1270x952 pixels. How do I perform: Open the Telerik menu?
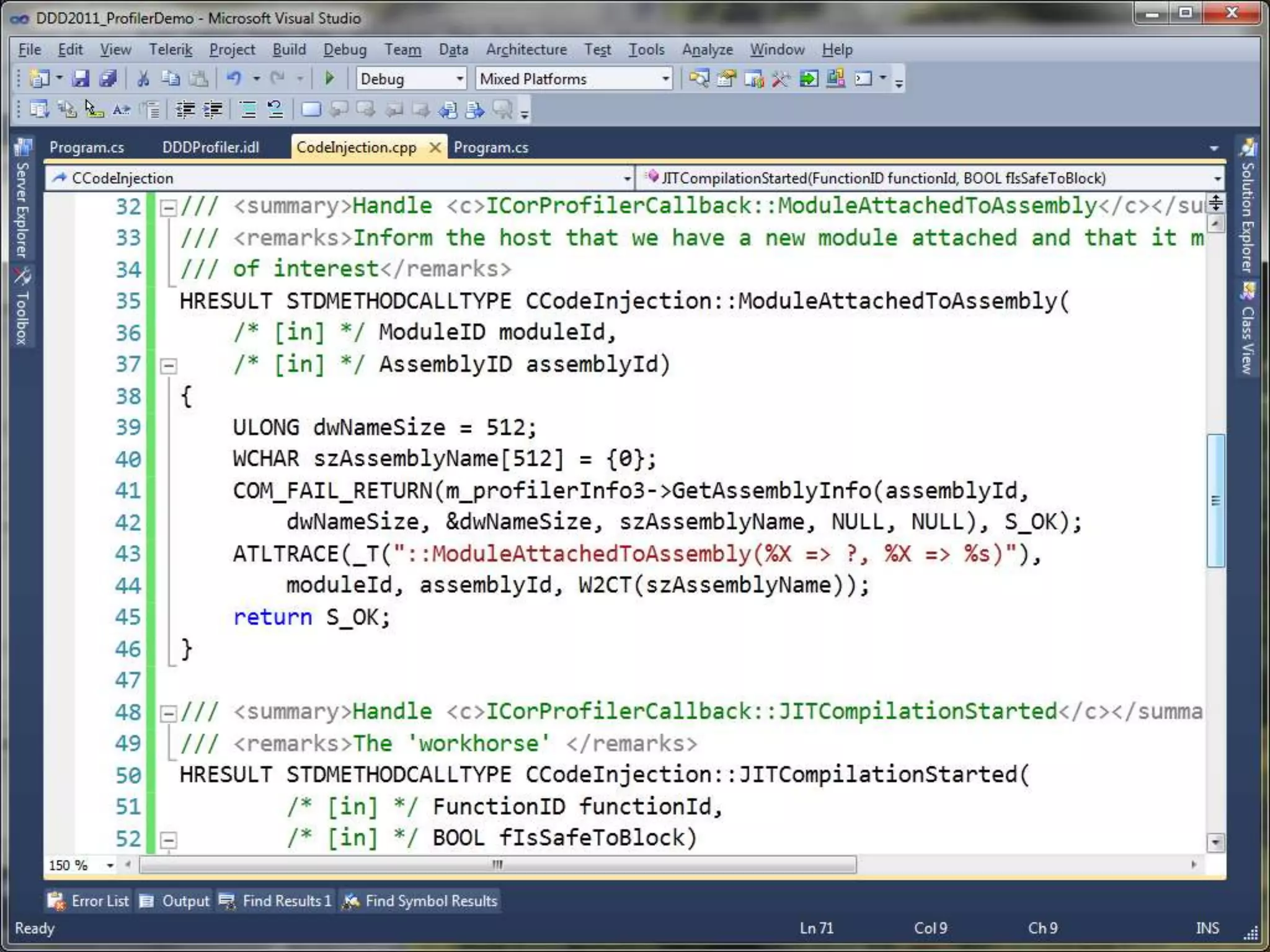[171, 50]
